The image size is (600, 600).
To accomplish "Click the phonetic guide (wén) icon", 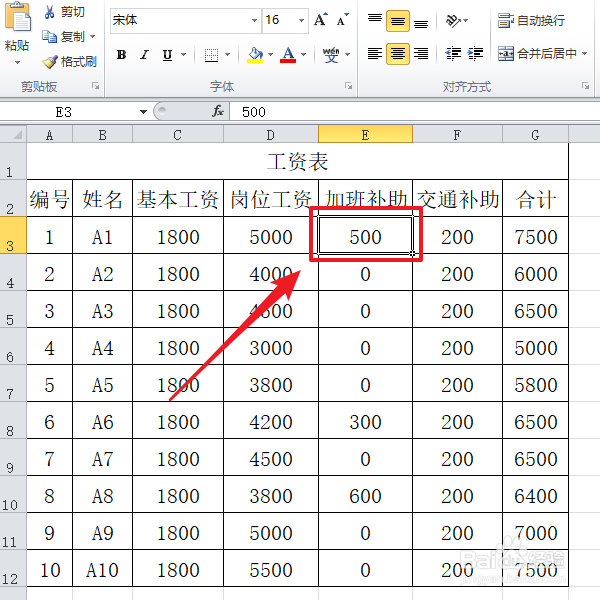I will click(x=331, y=55).
